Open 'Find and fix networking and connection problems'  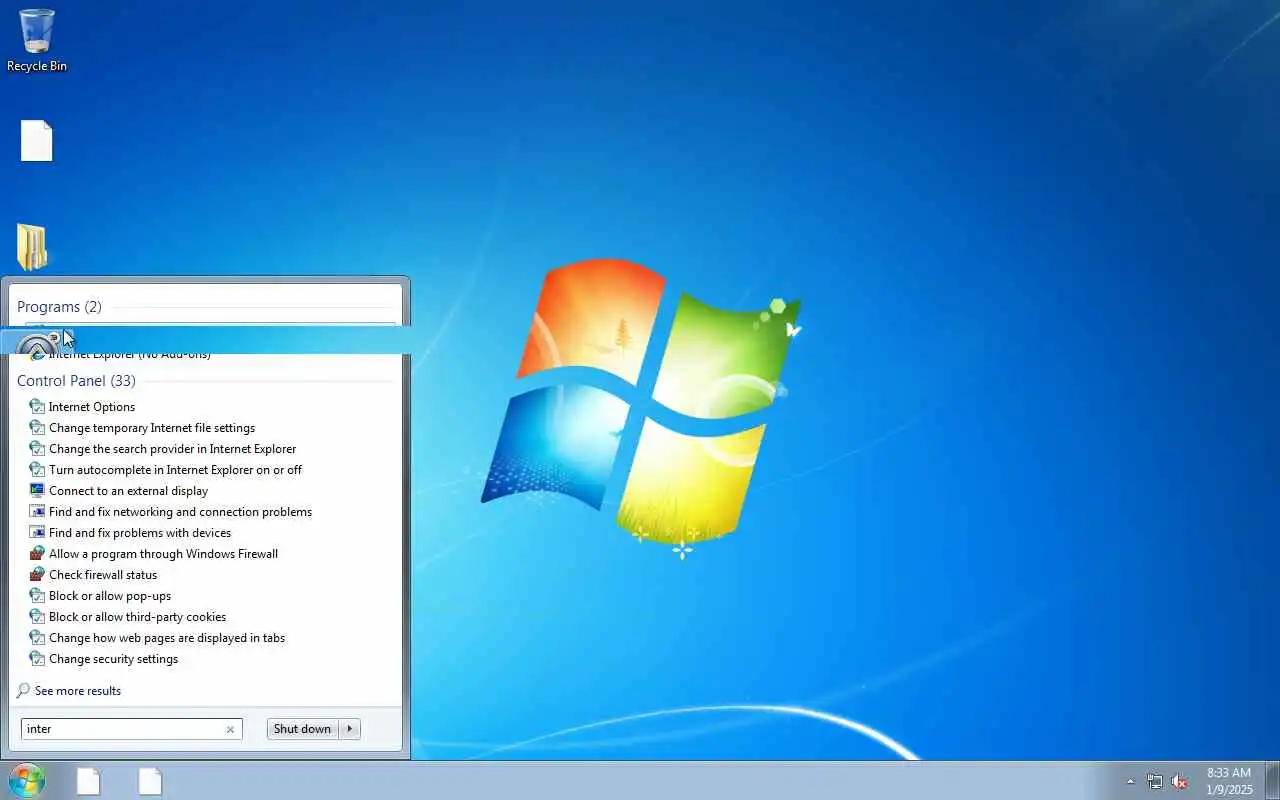click(180, 512)
